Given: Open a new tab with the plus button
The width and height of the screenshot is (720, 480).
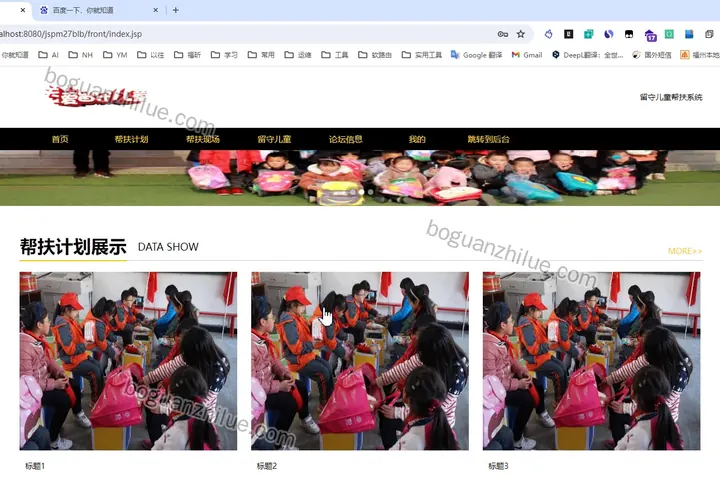Looking at the screenshot, I should click(x=175, y=10).
